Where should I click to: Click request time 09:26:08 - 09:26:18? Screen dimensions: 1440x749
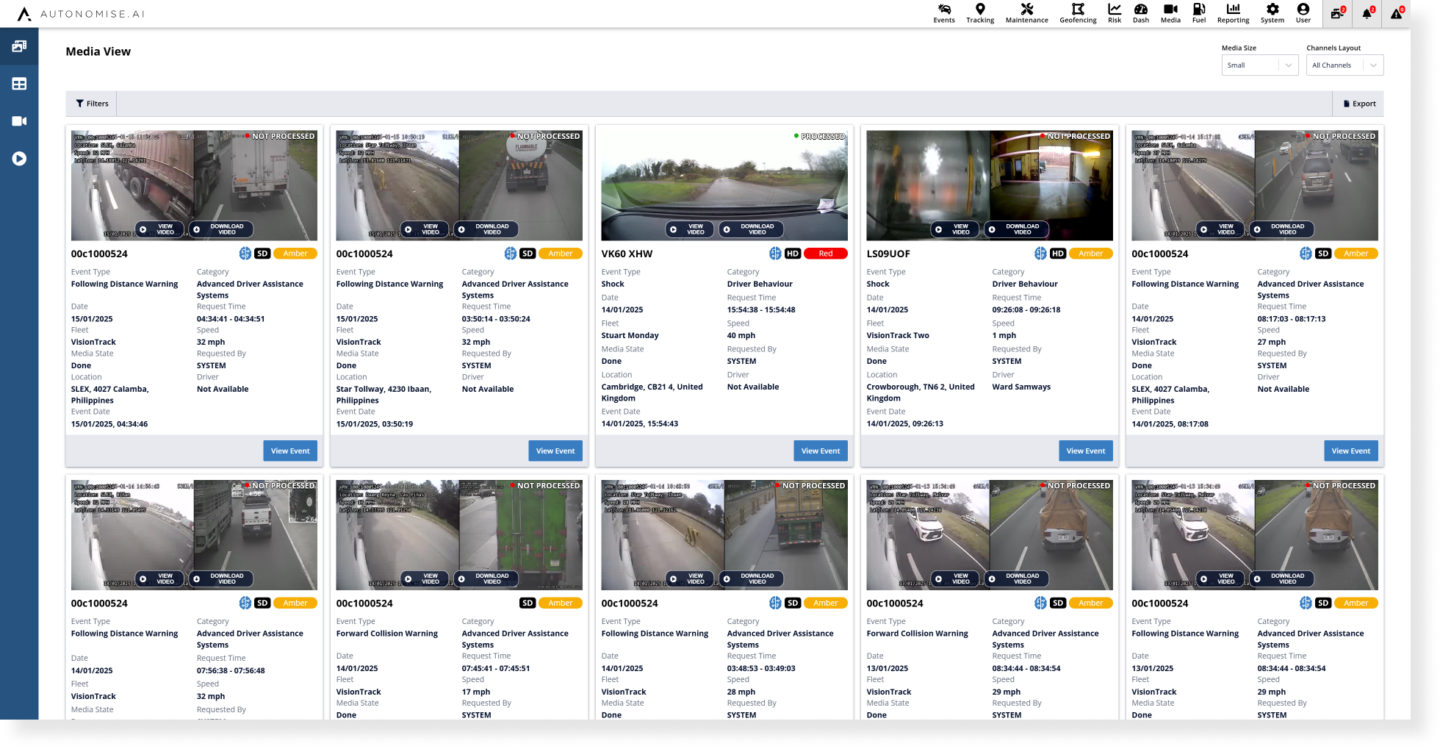coord(1026,309)
